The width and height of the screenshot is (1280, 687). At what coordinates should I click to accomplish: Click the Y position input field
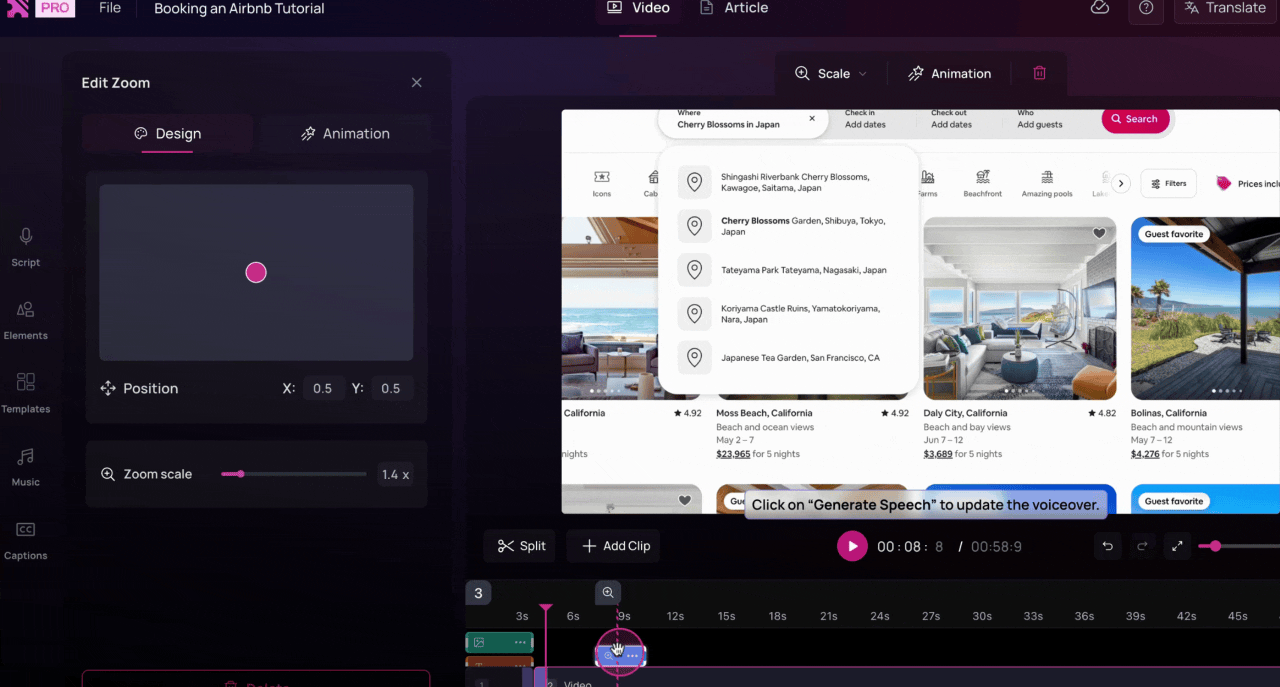(391, 388)
